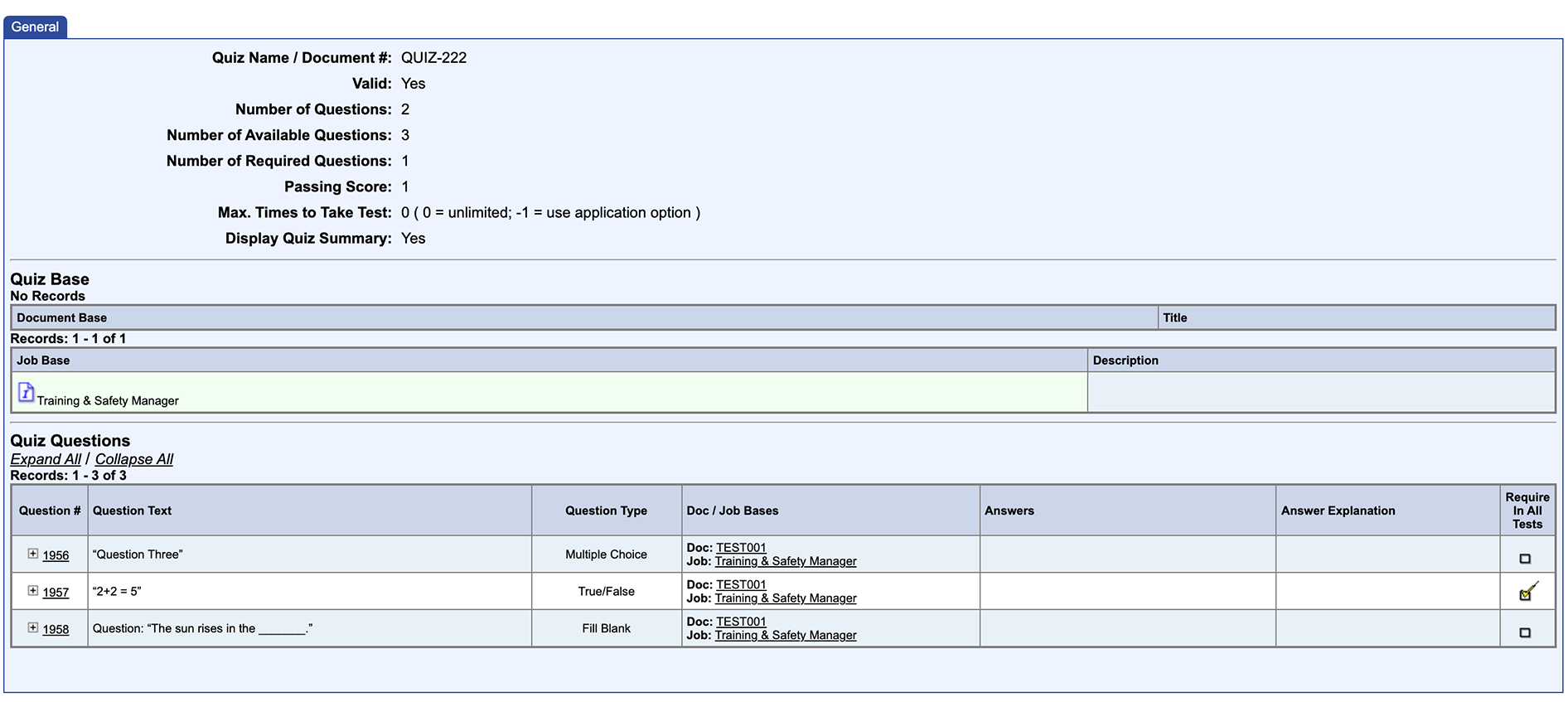This screenshot has height=702, width=1568.
Task: Expand question 1957 row
Action: [x=33, y=591]
